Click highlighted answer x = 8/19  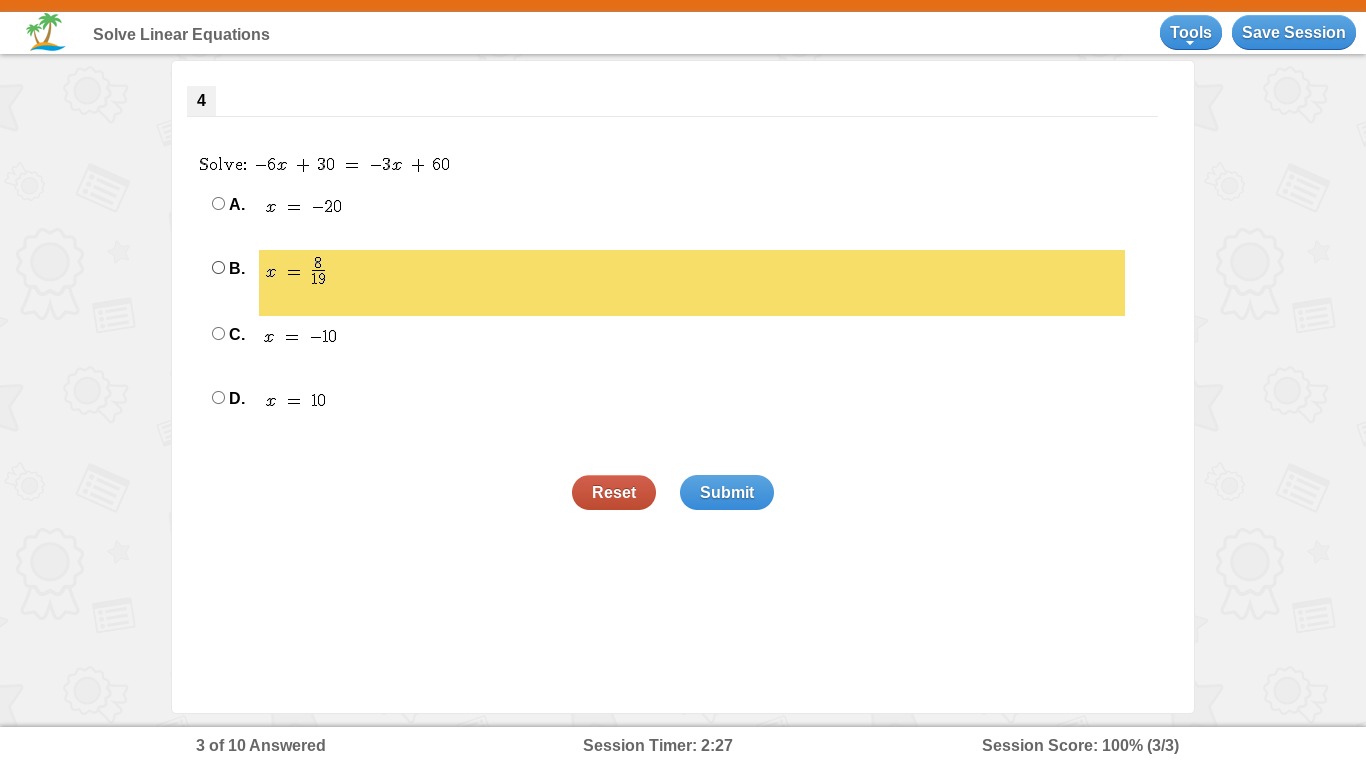tap(692, 283)
